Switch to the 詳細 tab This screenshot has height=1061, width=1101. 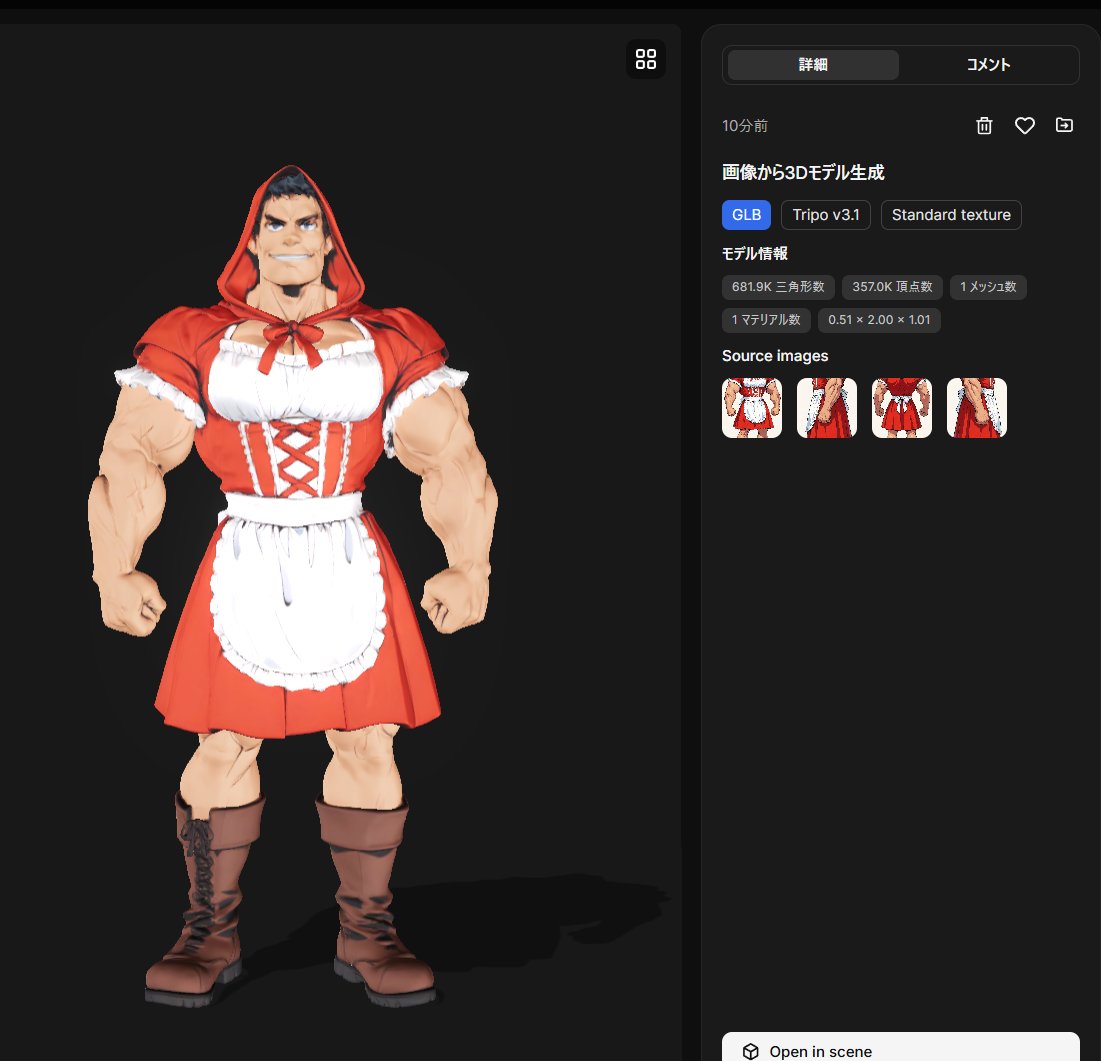point(813,65)
